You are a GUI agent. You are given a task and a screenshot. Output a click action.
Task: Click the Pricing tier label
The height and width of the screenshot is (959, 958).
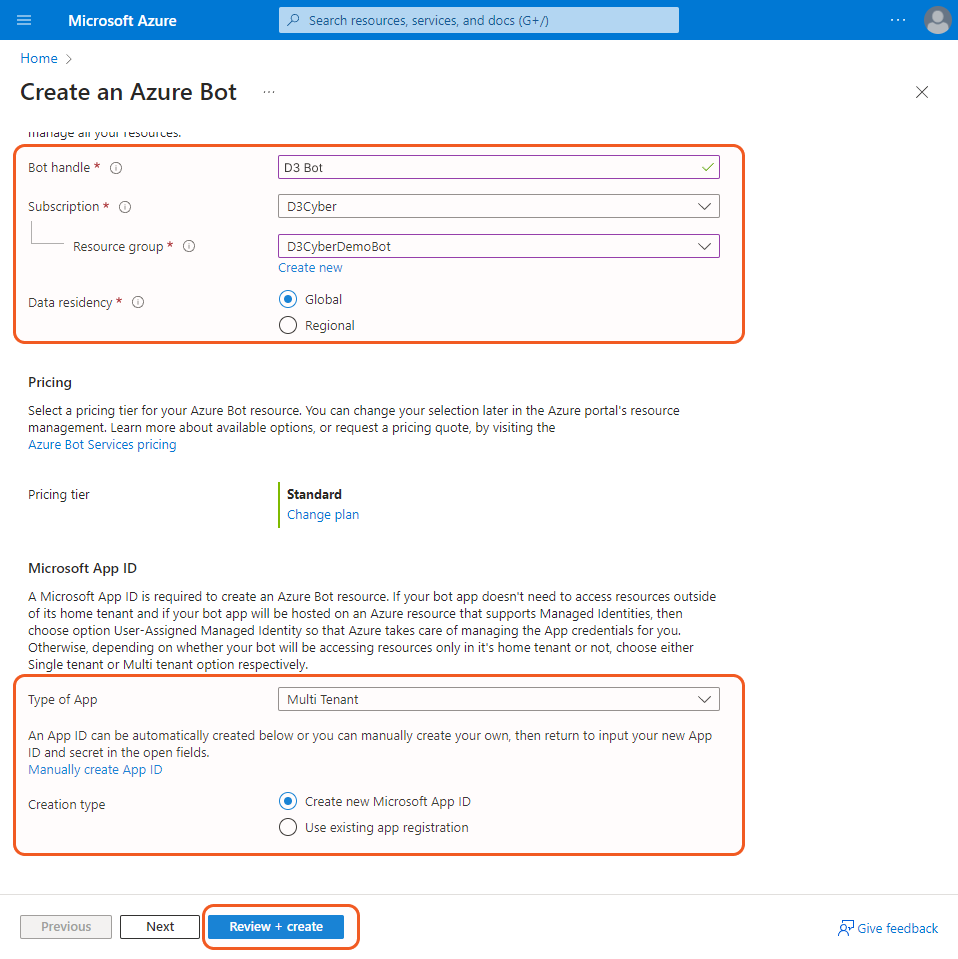click(x=59, y=495)
